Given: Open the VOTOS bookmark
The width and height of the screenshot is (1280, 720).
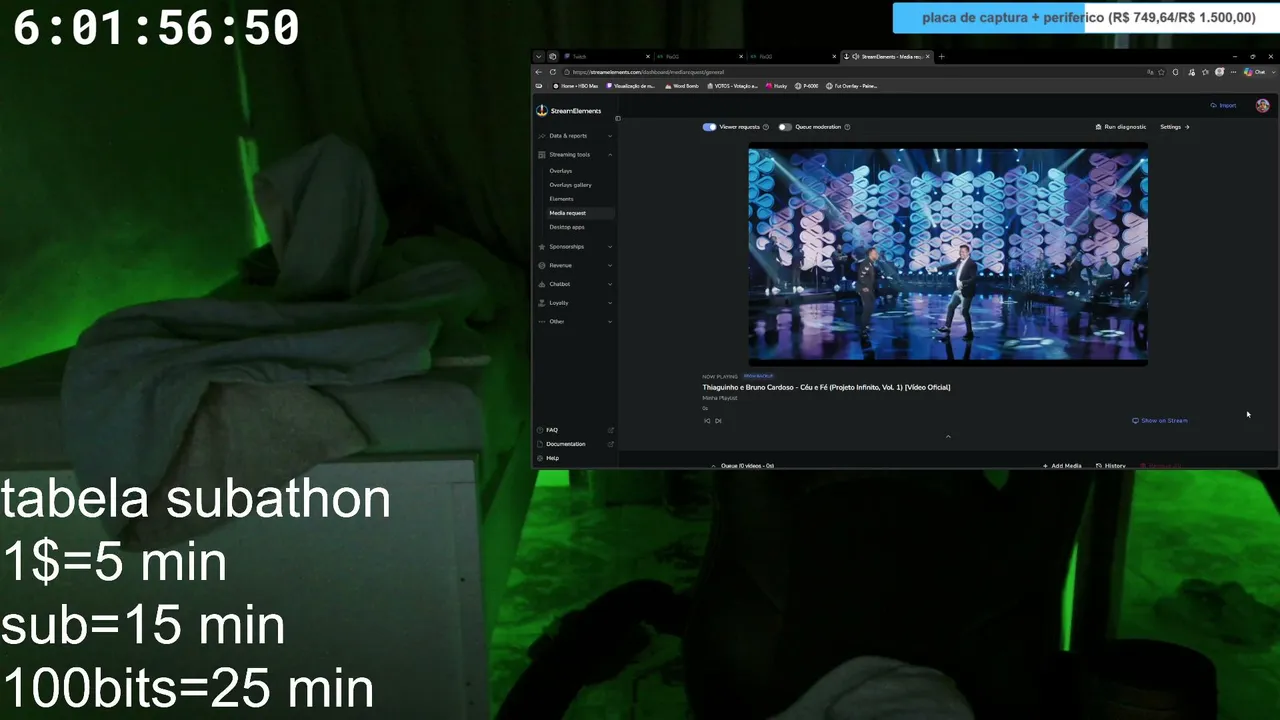Looking at the screenshot, I should click(x=731, y=86).
